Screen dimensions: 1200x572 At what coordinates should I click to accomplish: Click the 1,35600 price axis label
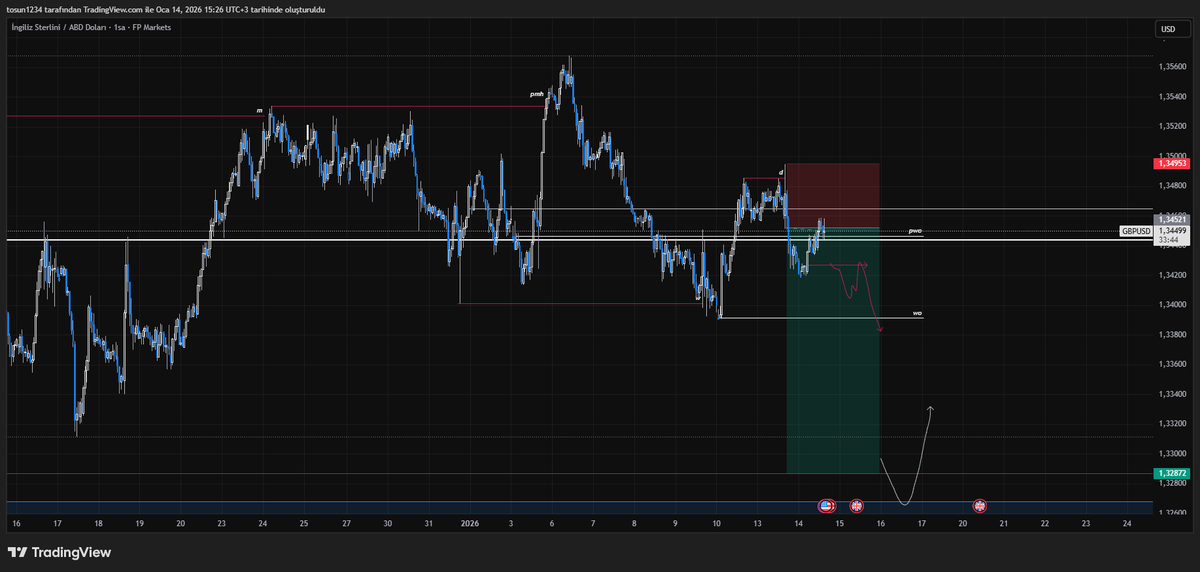(1173, 67)
